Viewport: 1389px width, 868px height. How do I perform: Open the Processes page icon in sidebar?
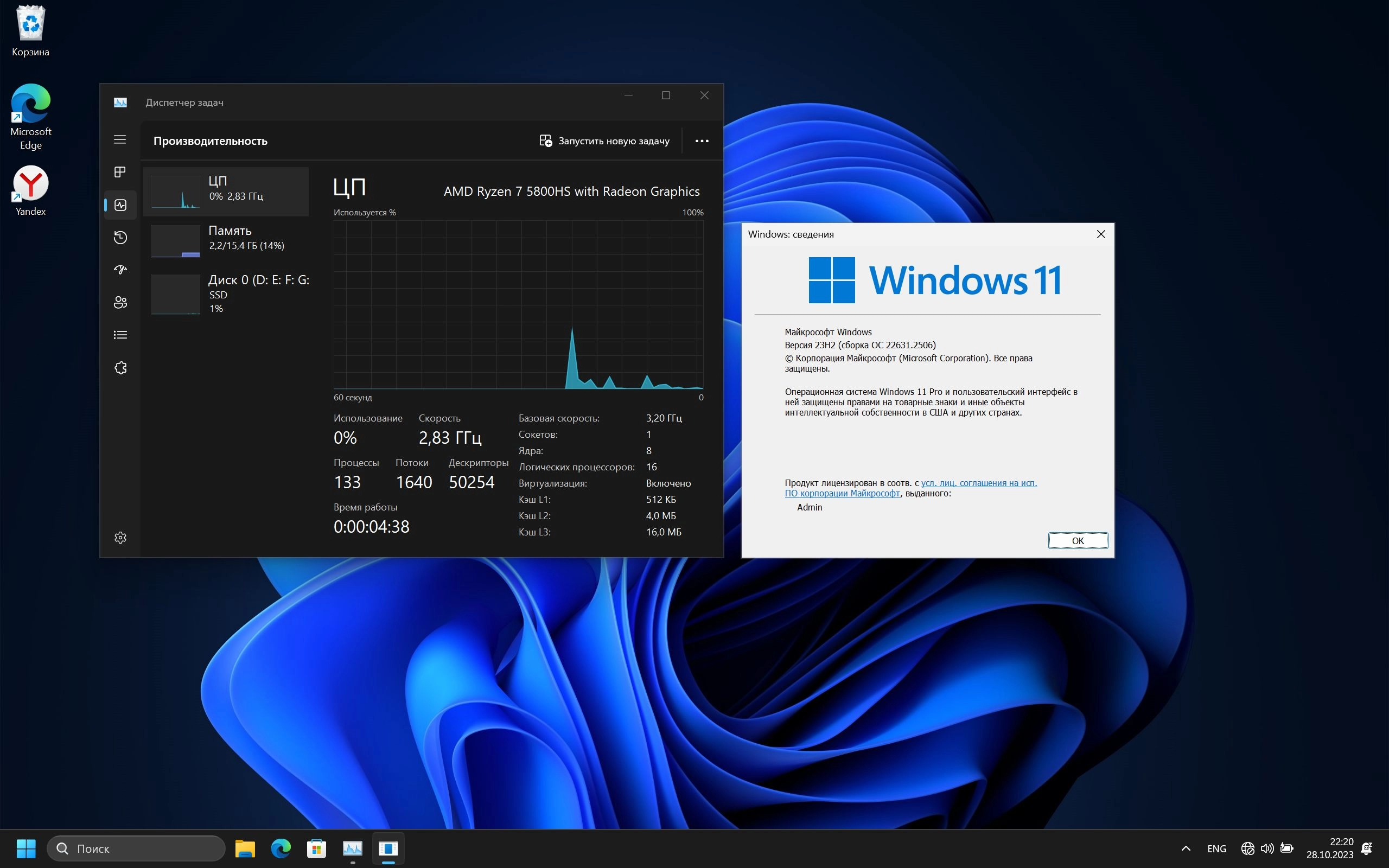(120, 172)
